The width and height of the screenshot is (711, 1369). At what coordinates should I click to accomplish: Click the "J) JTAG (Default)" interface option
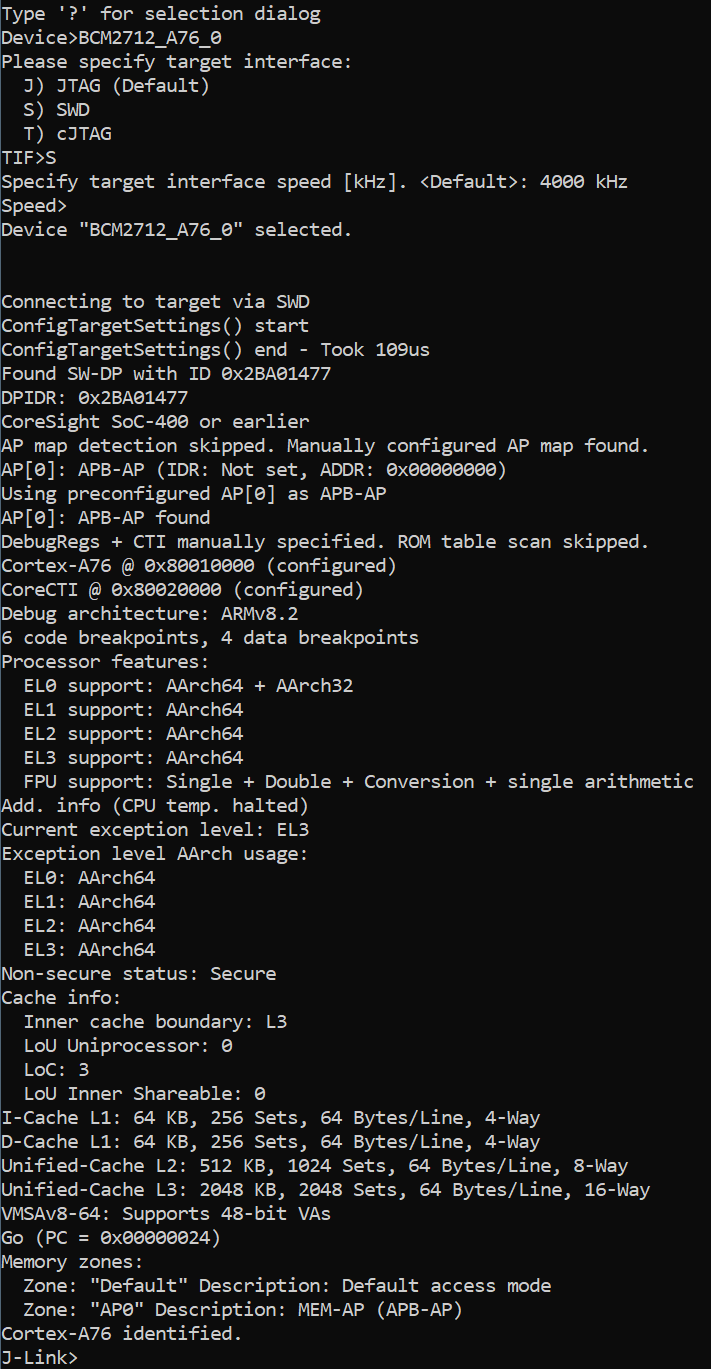116,86
